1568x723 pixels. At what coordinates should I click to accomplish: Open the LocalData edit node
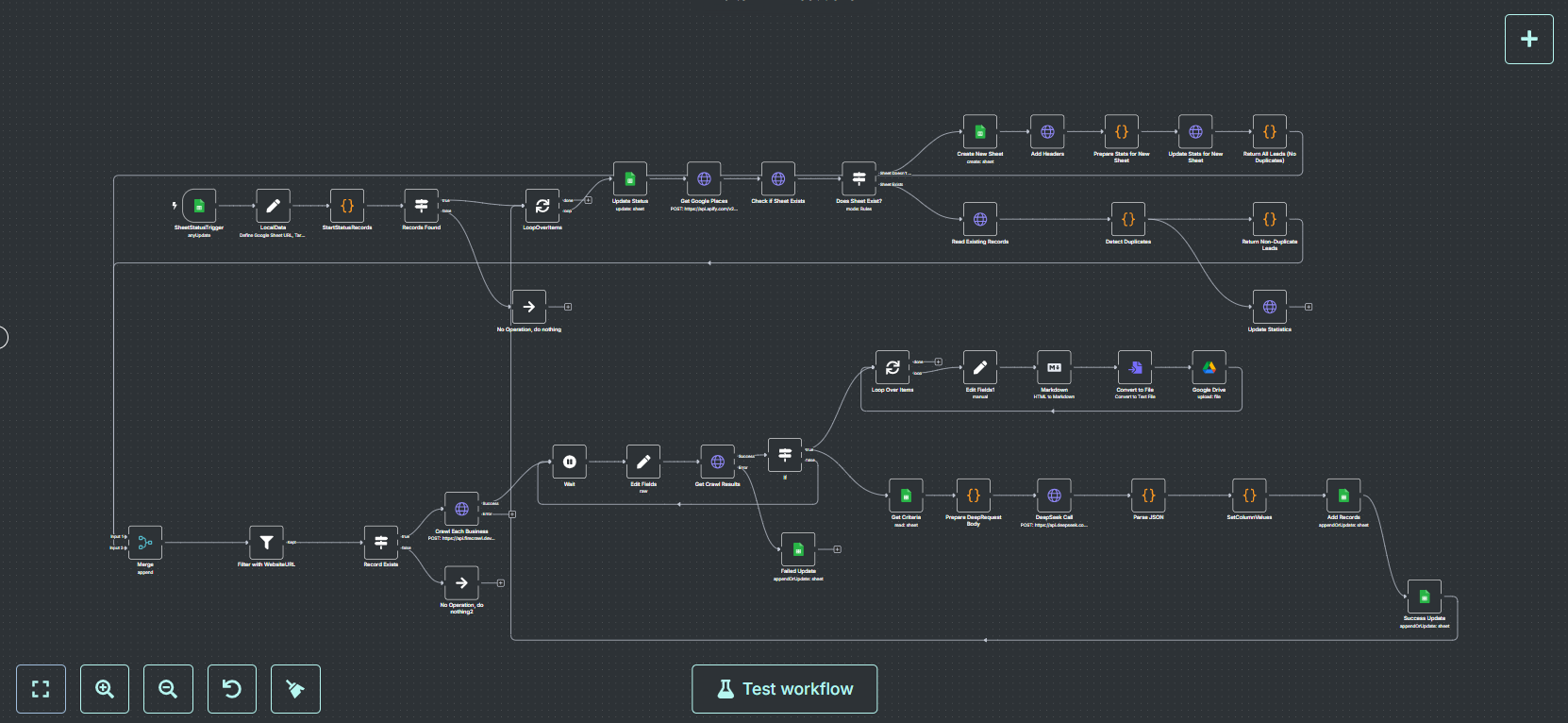(x=273, y=206)
